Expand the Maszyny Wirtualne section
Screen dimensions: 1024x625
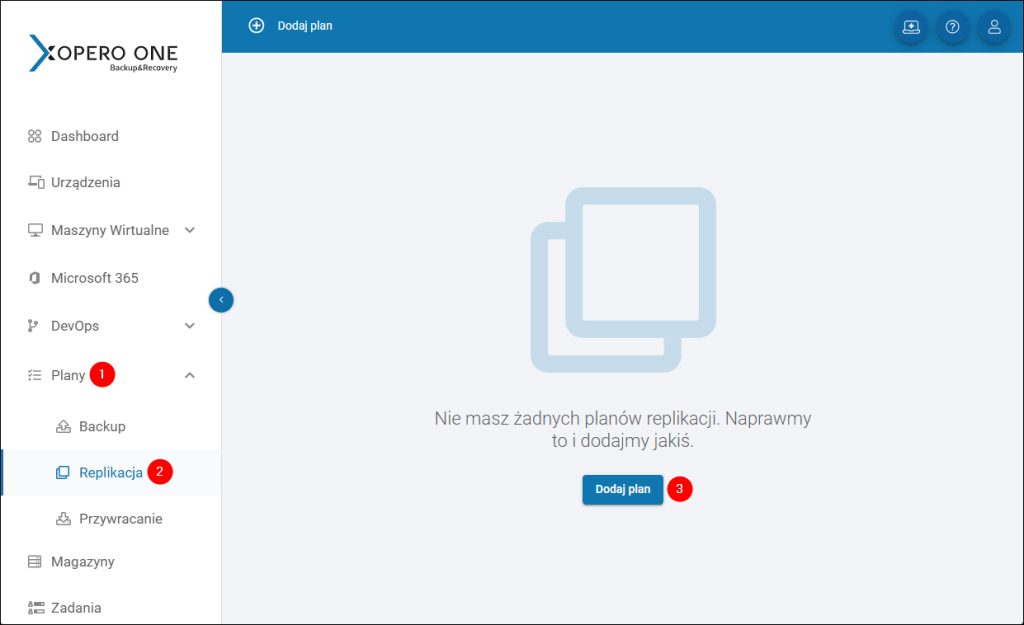(x=189, y=230)
